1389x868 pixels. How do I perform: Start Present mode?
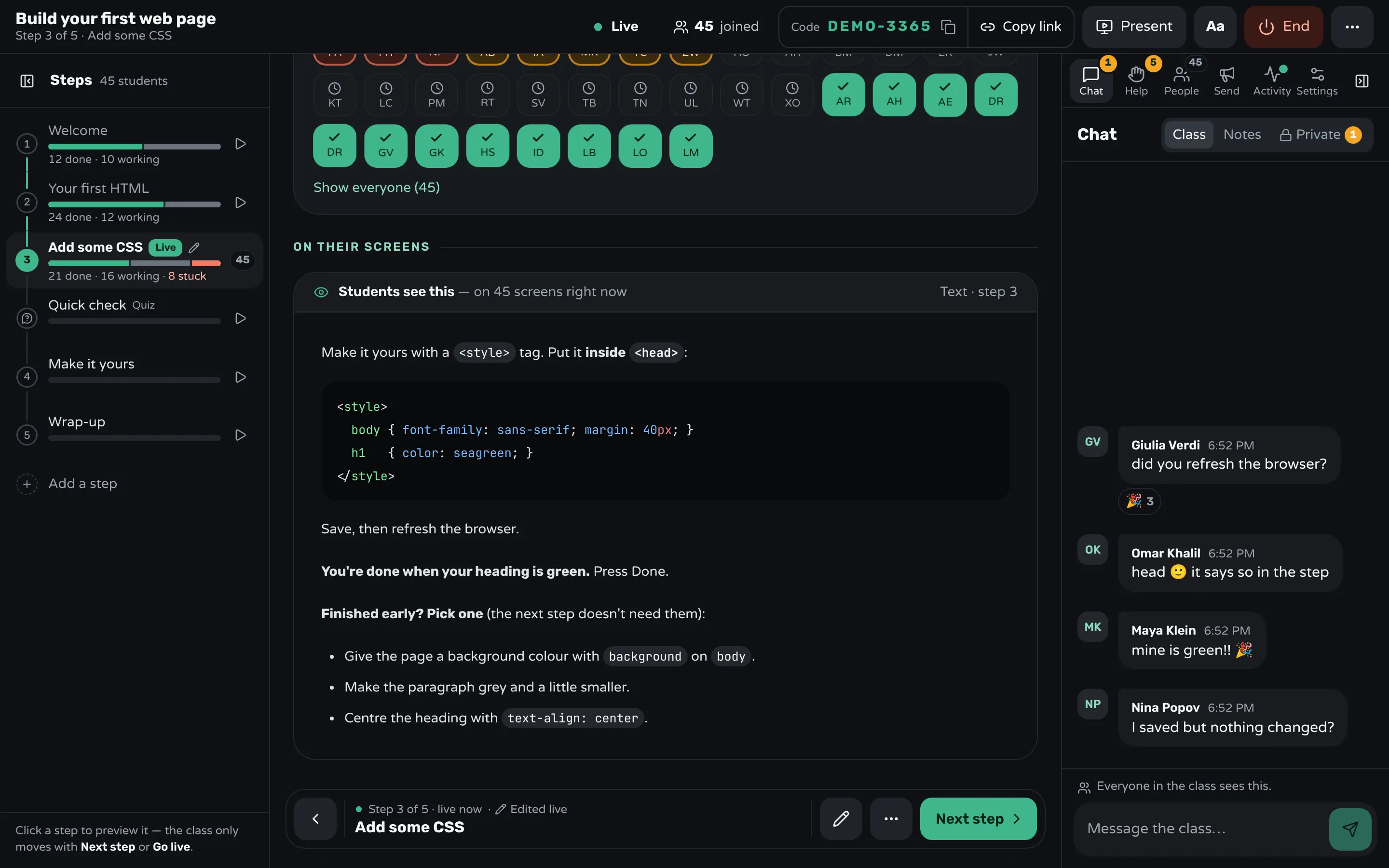pos(1133,27)
